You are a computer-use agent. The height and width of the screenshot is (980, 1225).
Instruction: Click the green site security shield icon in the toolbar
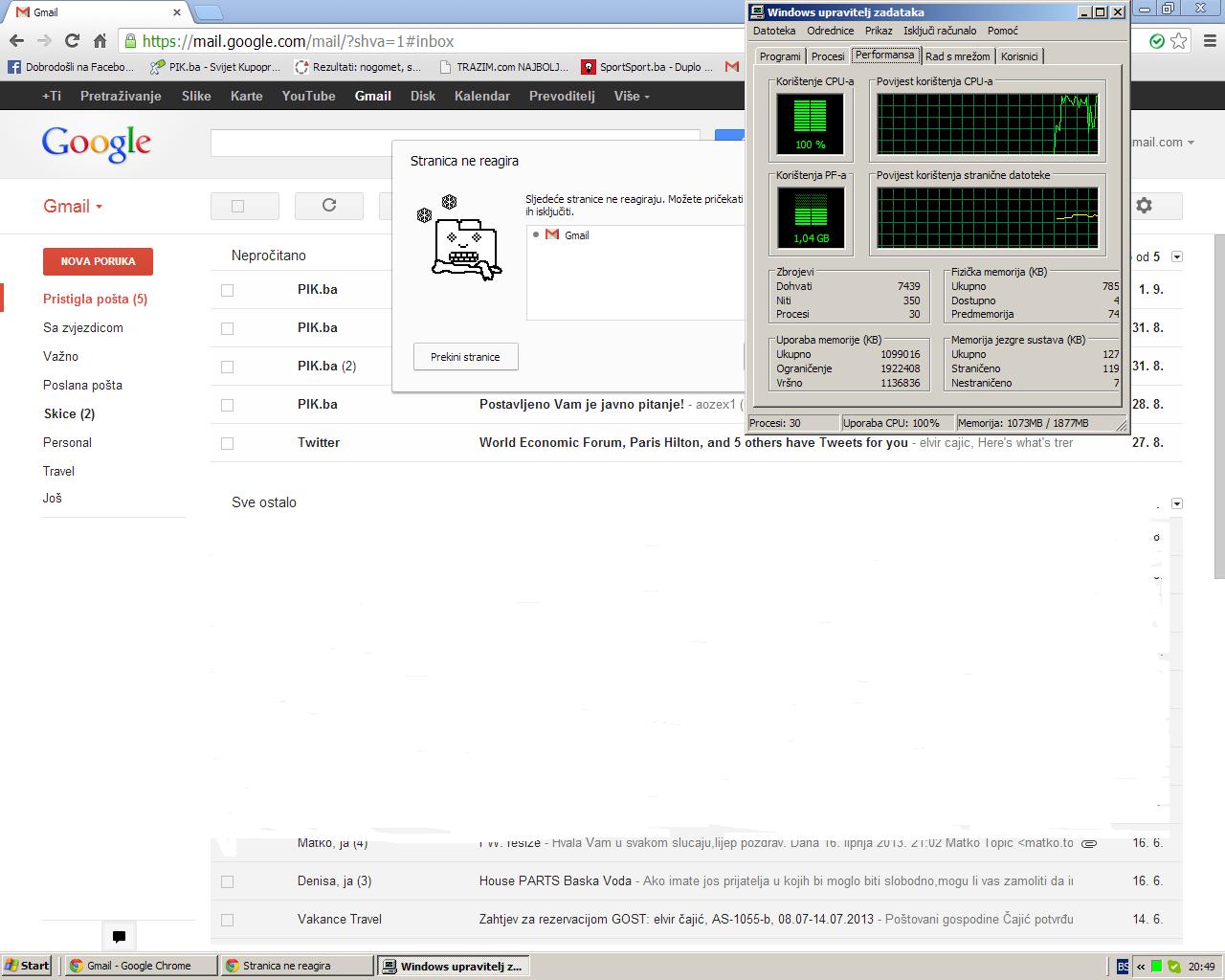[x=1157, y=40]
